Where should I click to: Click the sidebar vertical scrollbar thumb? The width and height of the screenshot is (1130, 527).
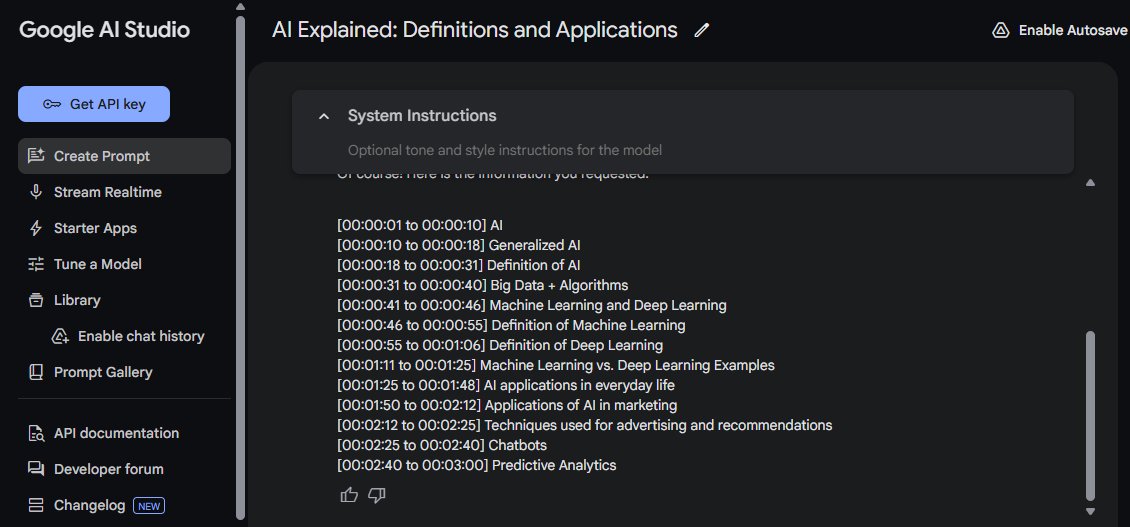(241, 267)
